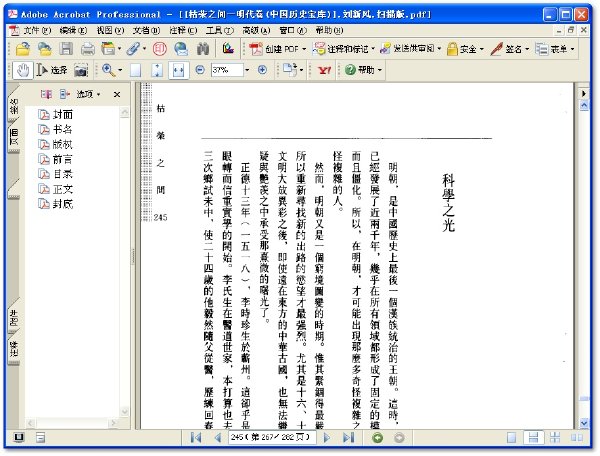Open the 注释 menu
The height and width of the screenshot is (456, 600).
coord(183,30)
